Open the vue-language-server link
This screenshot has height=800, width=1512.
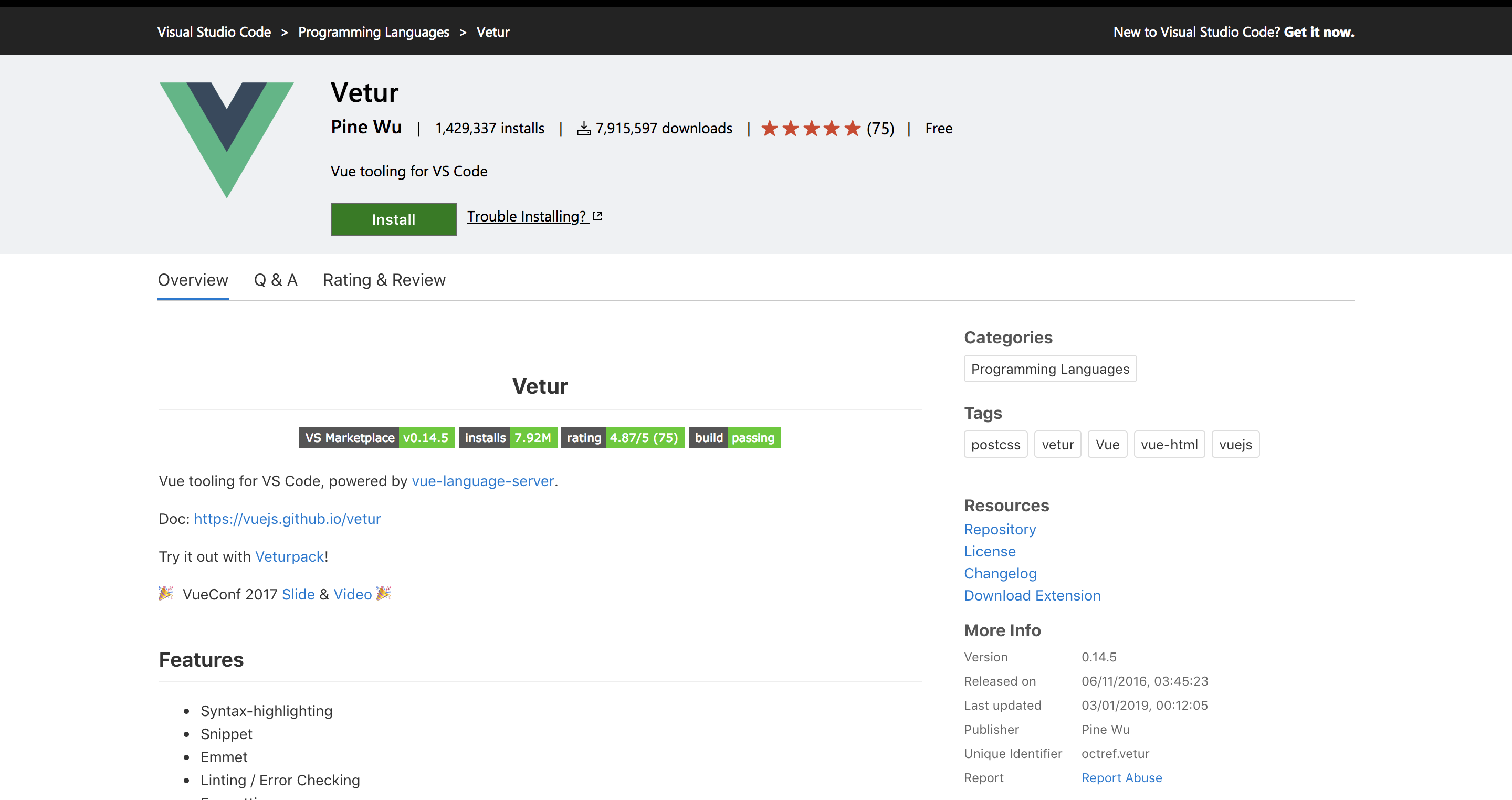point(482,481)
